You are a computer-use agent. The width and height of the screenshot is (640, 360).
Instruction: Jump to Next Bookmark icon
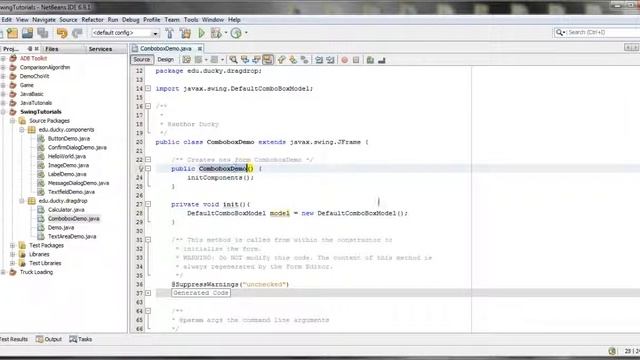[x=293, y=60]
